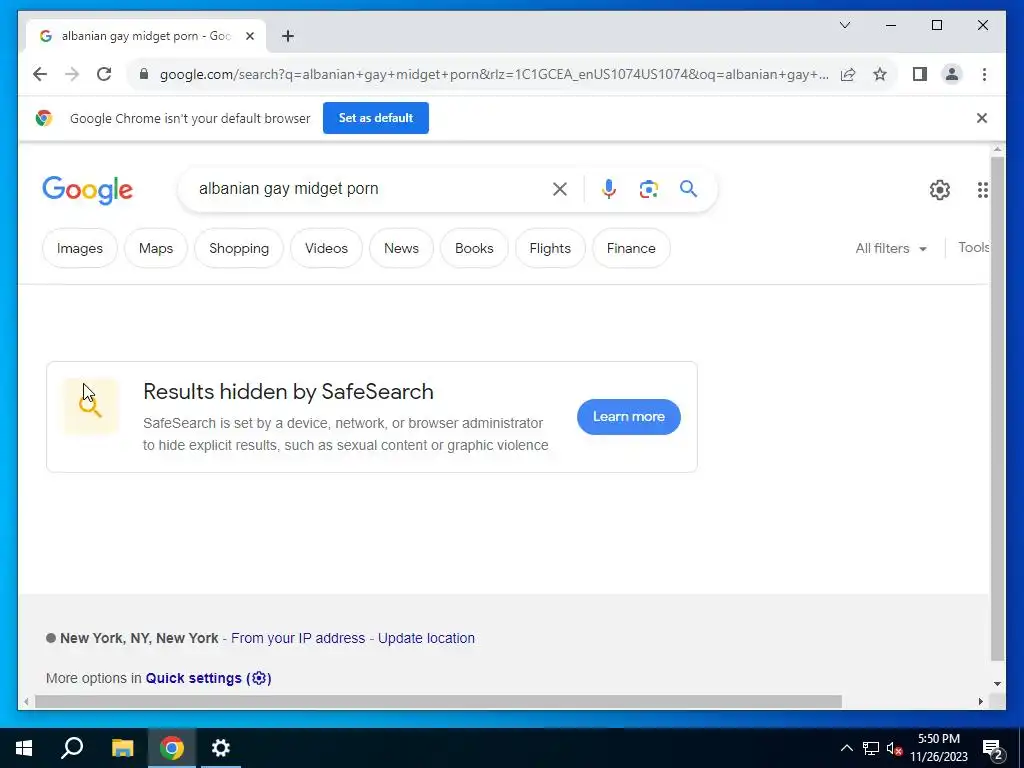Image resolution: width=1024 pixels, height=768 pixels.
Task: Select the Finance filter
Action: pyautogui.click(x=631, y=248)
